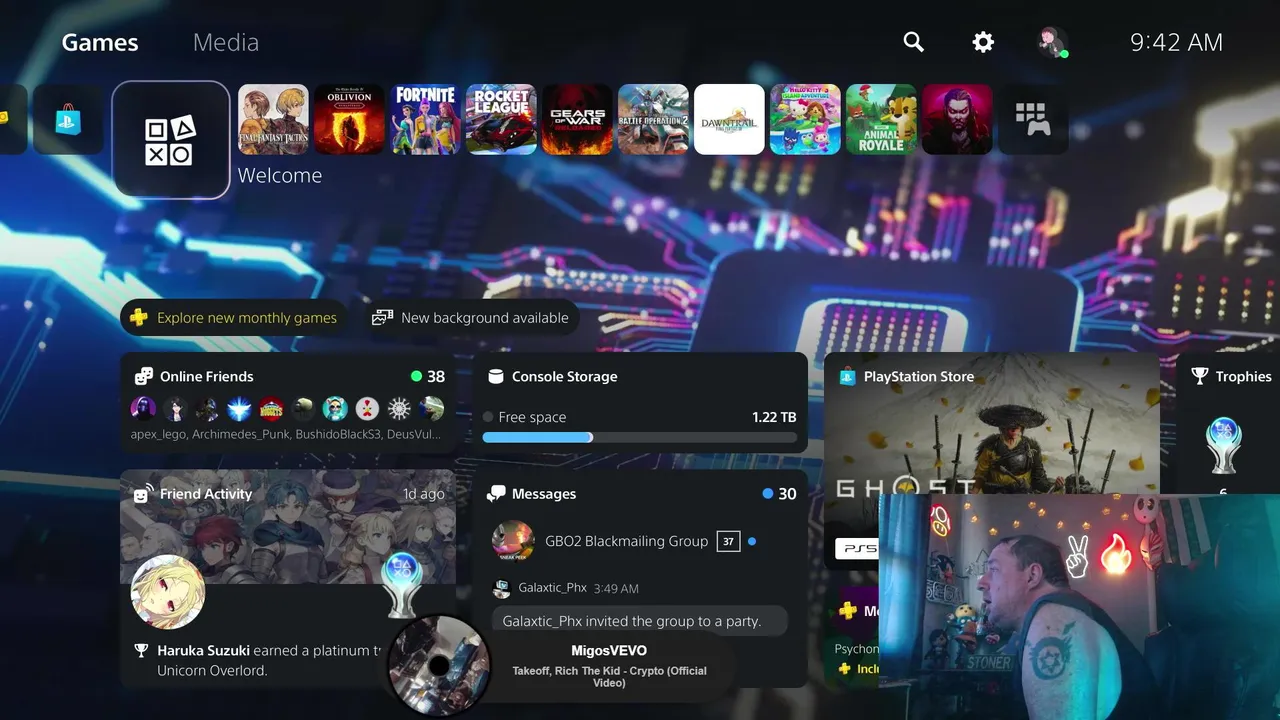The height and width of the screenshot is (720, 1280).
Task: Launch Hello Kitty Island Adventure tile
Action: coord(805,119)
